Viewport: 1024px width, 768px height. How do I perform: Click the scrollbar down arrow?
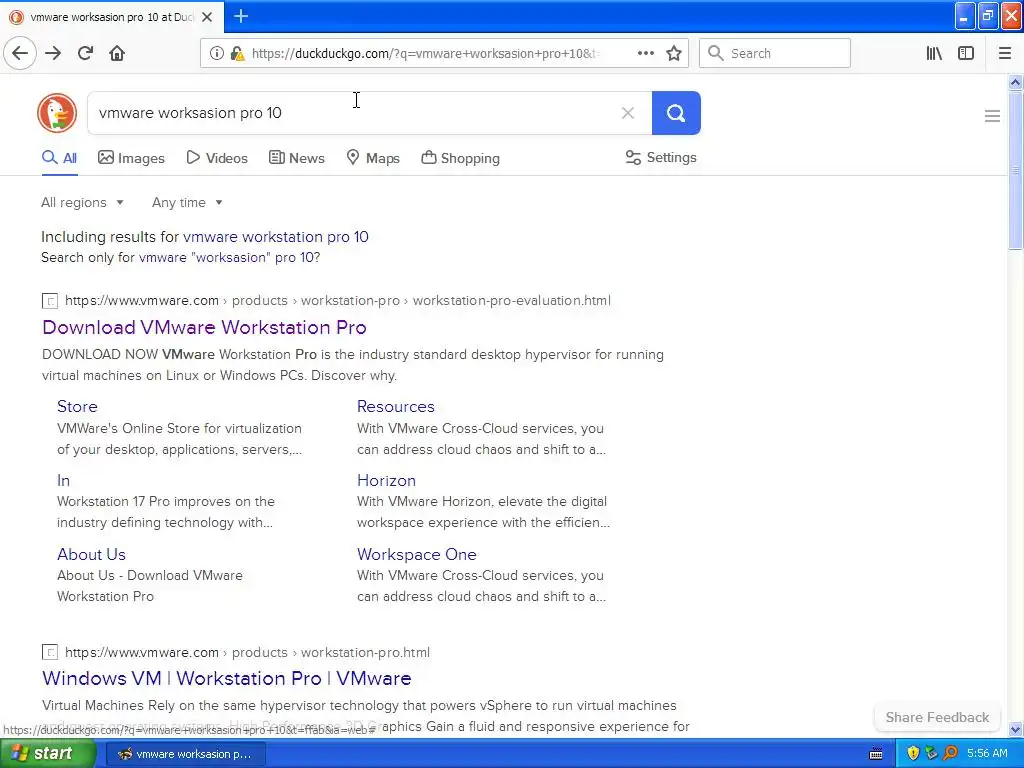pyautogui.click(x=1015, y=729)
